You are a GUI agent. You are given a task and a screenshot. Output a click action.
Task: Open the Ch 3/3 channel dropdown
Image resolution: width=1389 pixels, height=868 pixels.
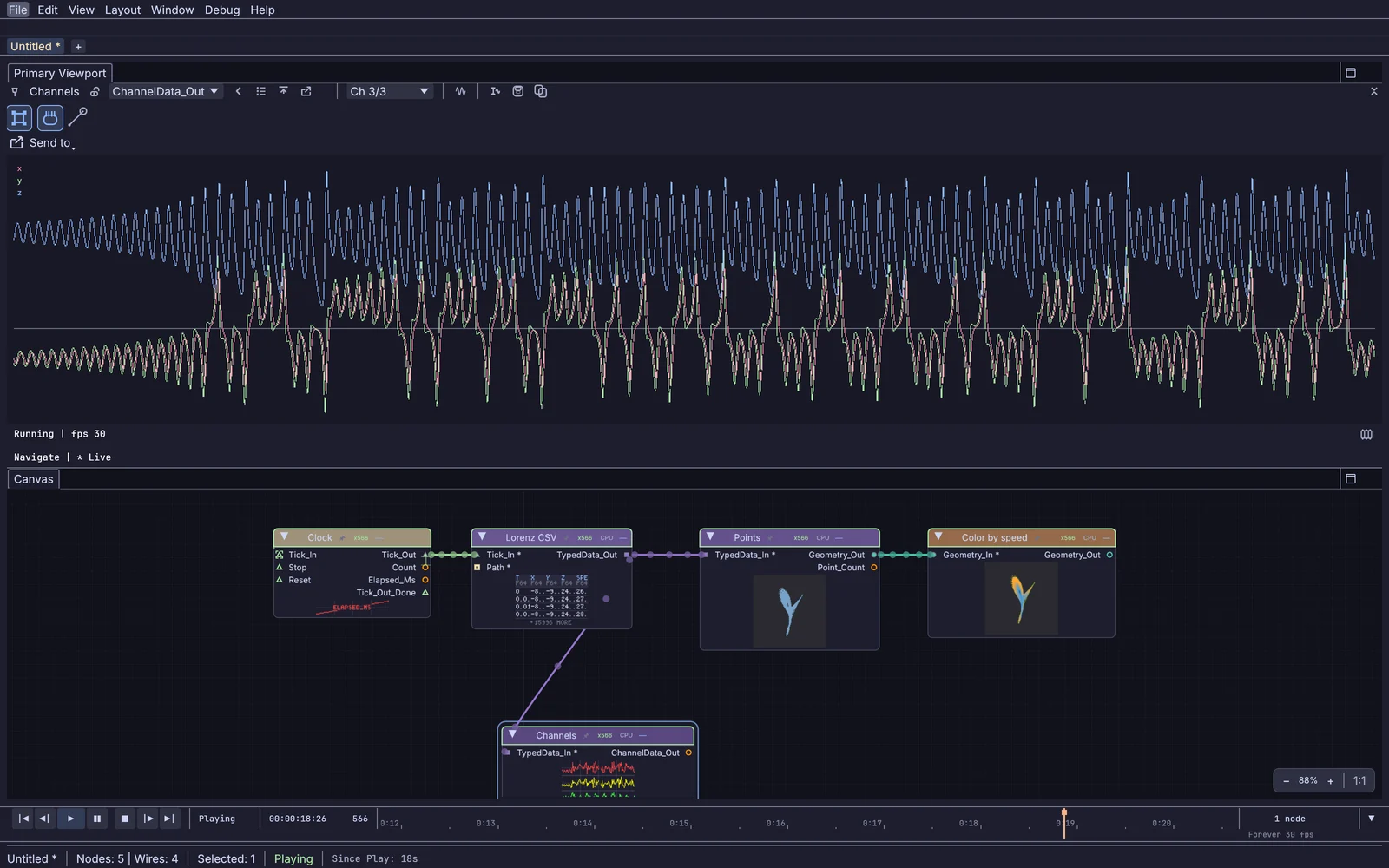point(389,91)
